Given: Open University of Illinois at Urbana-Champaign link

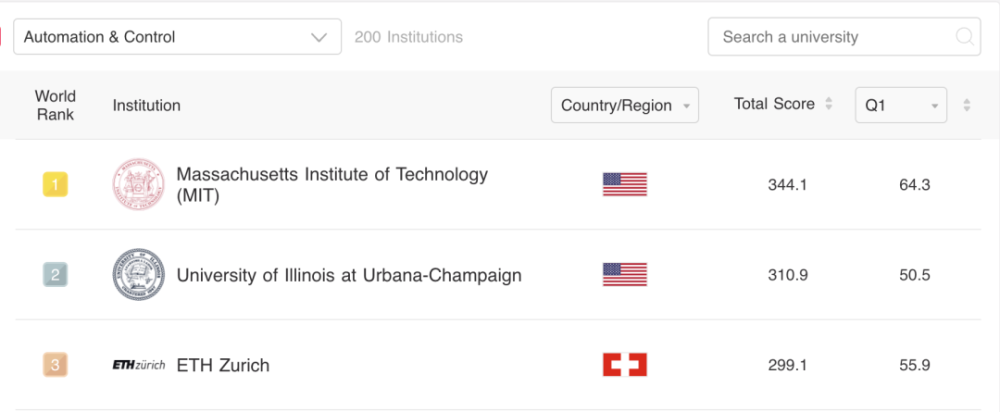Looking at the screenshot, I should click(x=349, y=274).
